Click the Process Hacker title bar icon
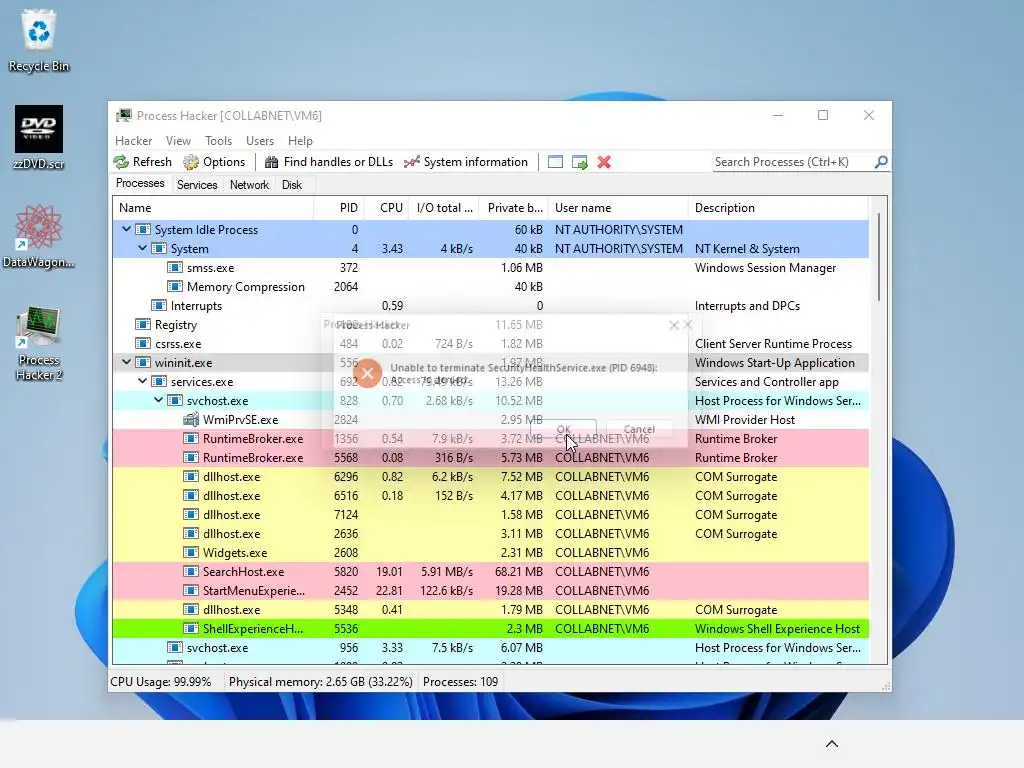The image size is (1024, 768). tap(123, 116)
